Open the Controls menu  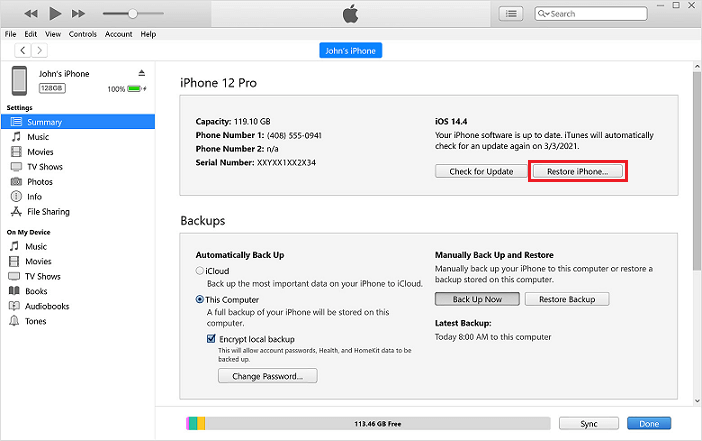(83, 34)
